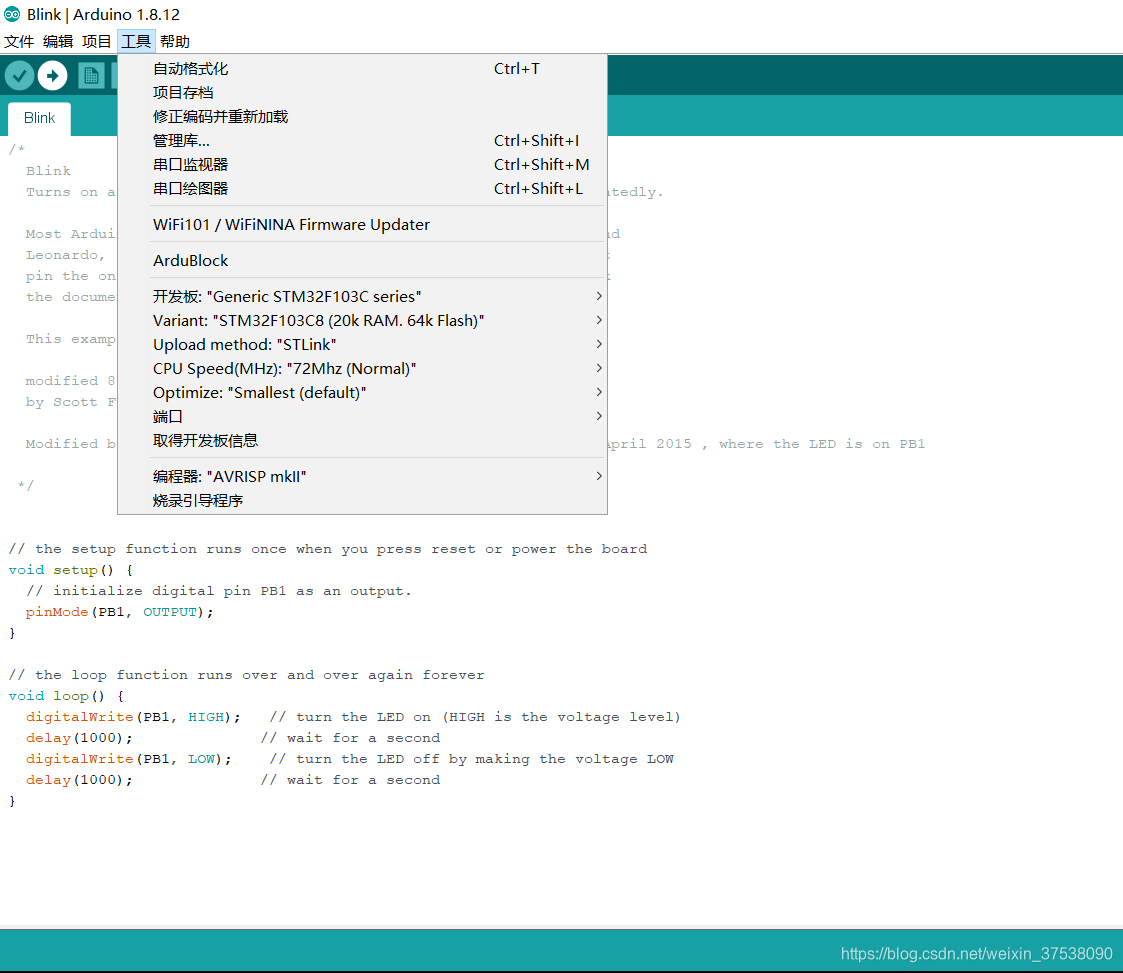
Task: Click the void loop() line in editor
Action: coord(66,696)
